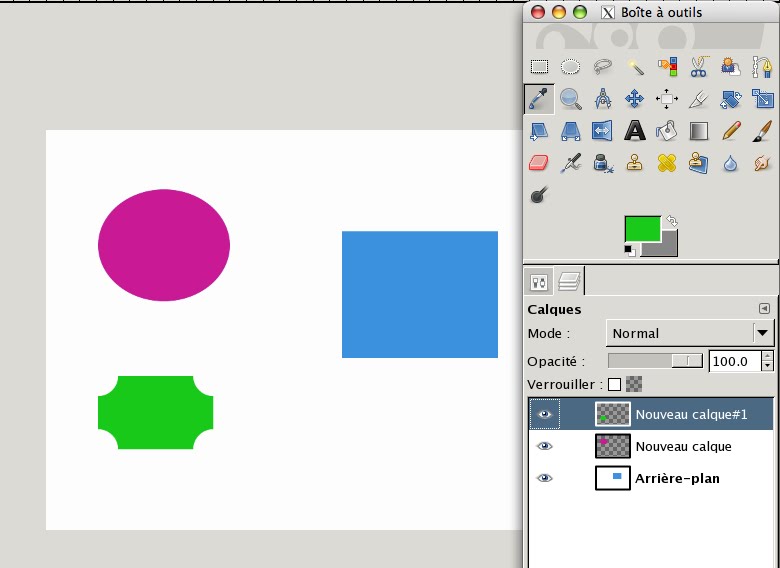Select the Fuzzy Select magic wand tool
Viewport: 780px width, 568px height.
click(635, 67)
